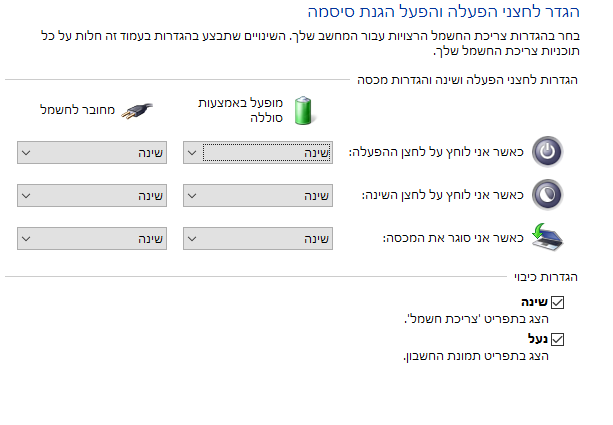Click the sleep button moon icon
The height and width of the screenshot is (425, 613).
coord(547,195)
